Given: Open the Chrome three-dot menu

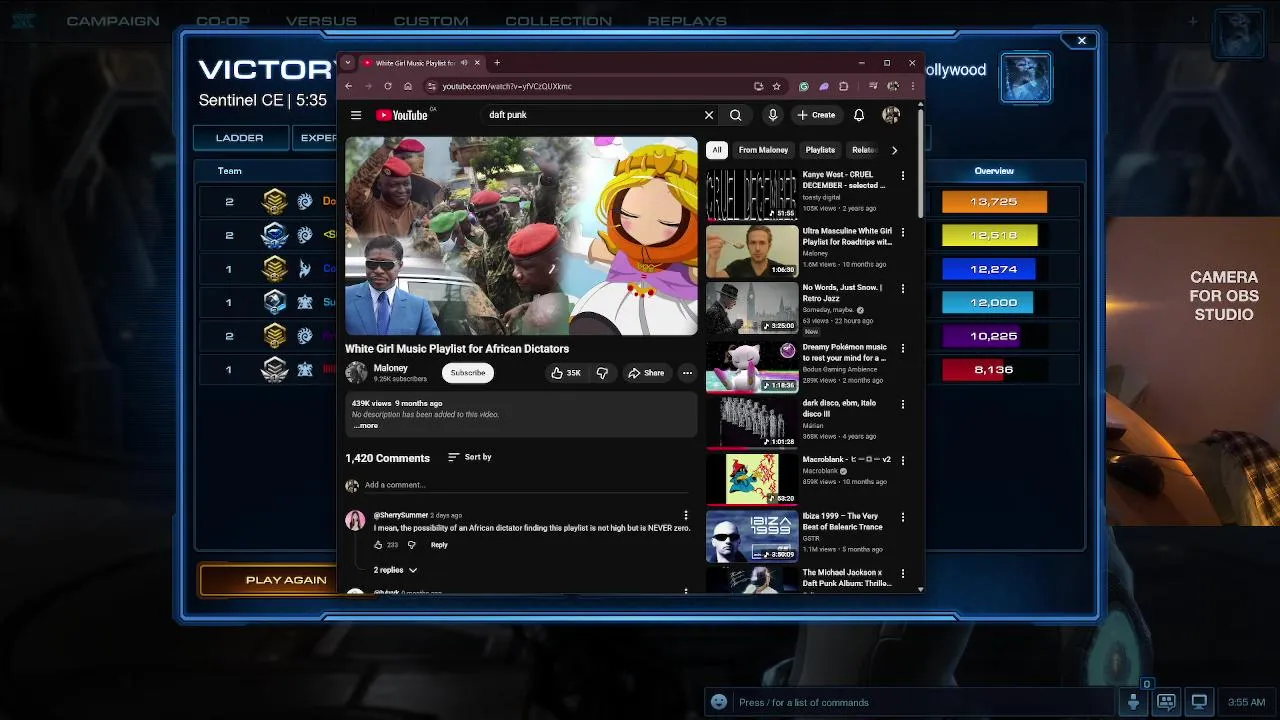Looking at the screenshot, I should [912, 86].
